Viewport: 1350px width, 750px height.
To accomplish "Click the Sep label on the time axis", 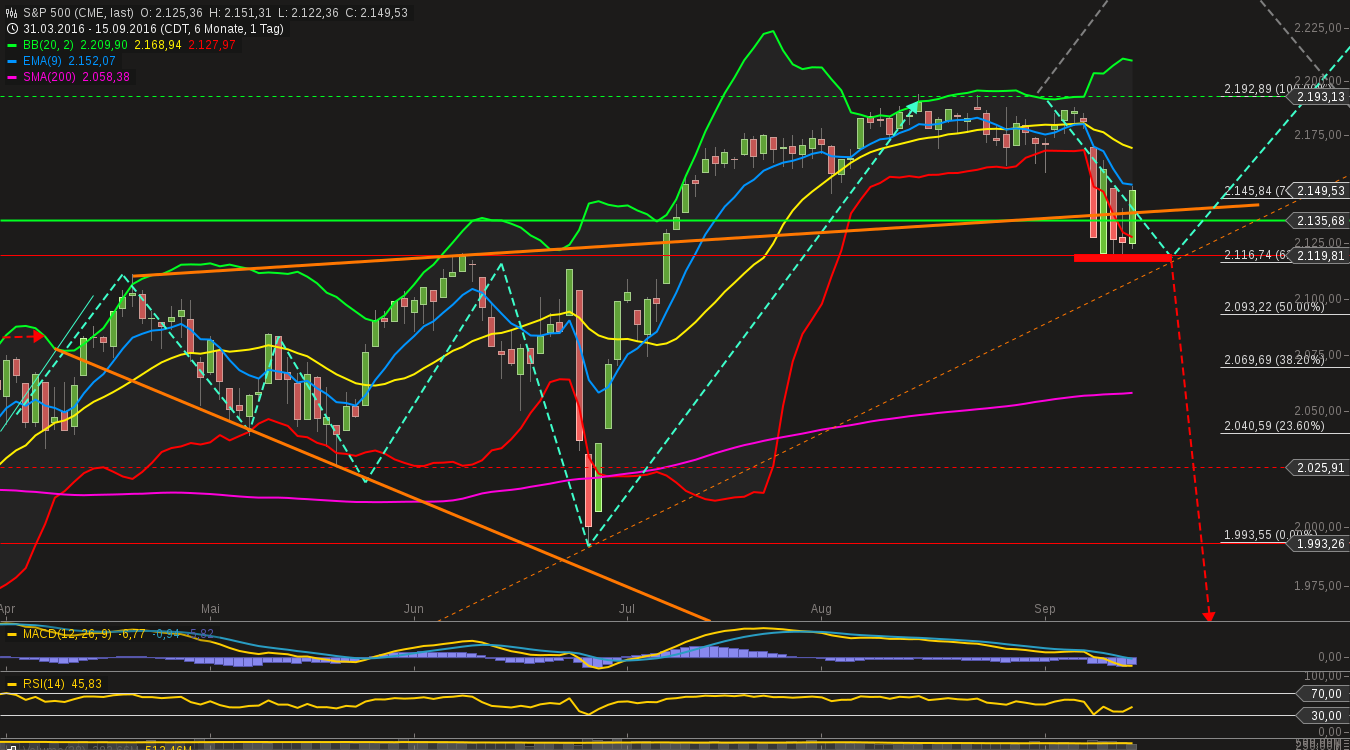I will [1045, 608].
